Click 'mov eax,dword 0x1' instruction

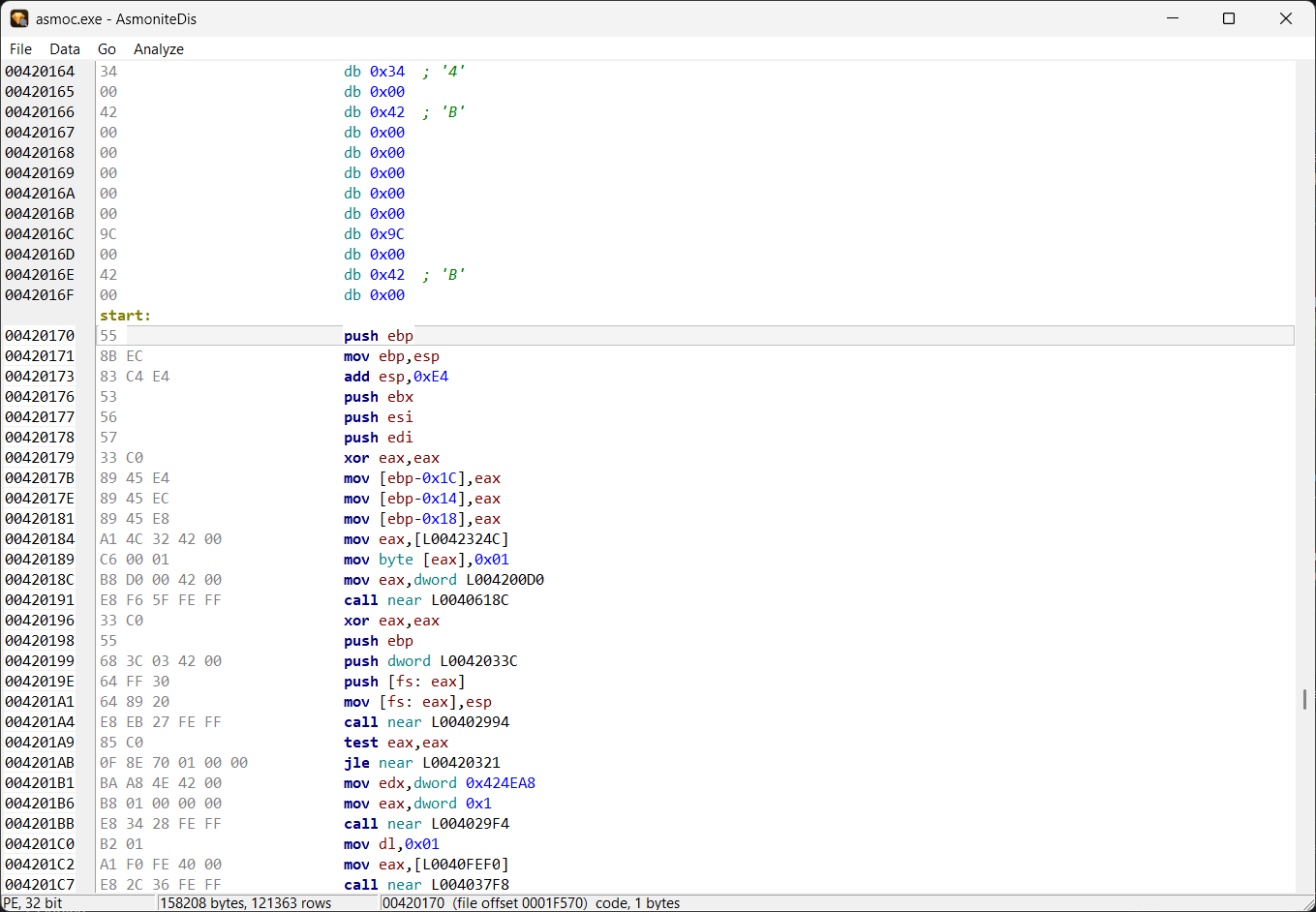417,804
